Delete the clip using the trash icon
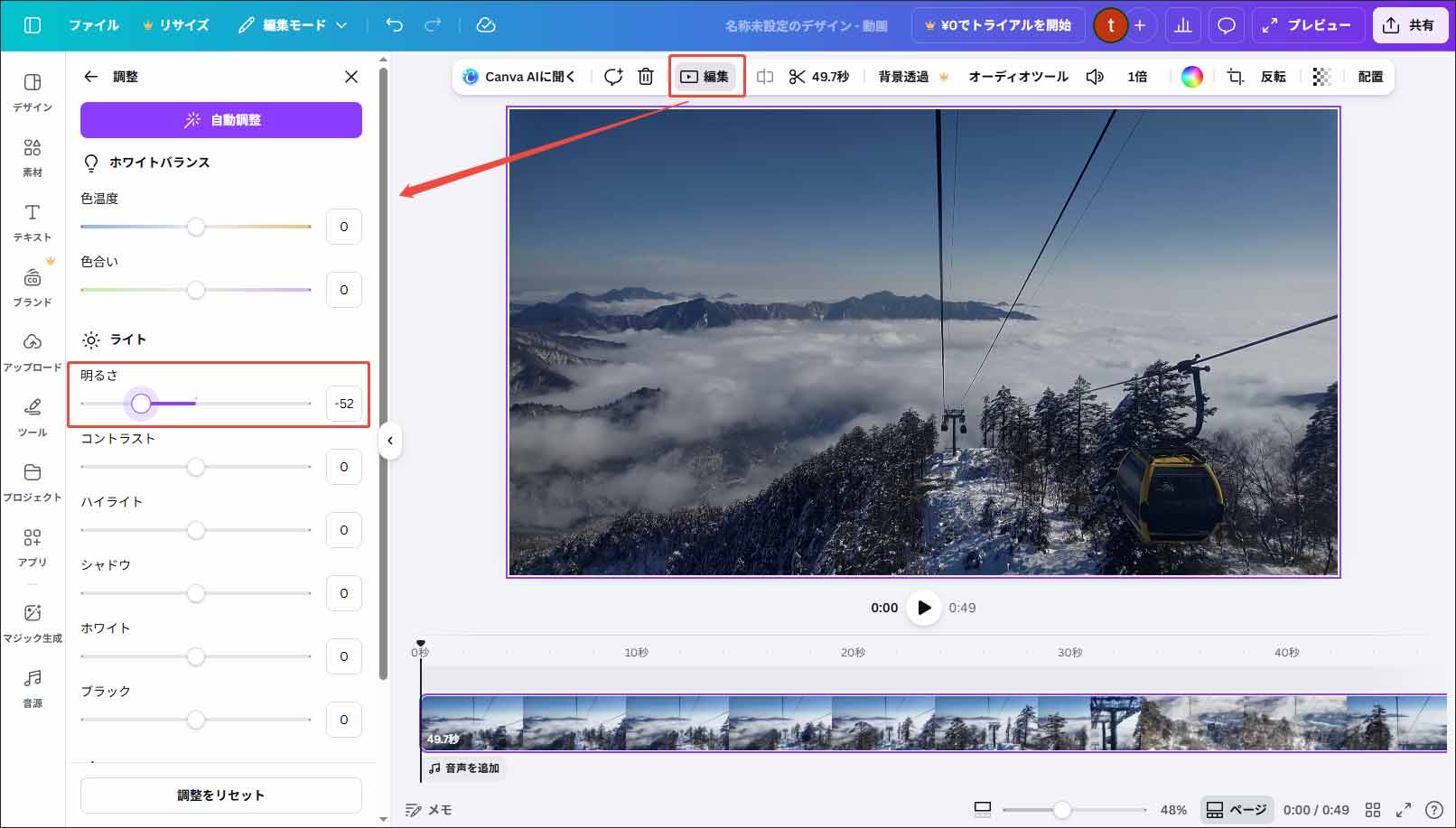The image size is (1456, 828). (x=645, y=77)
